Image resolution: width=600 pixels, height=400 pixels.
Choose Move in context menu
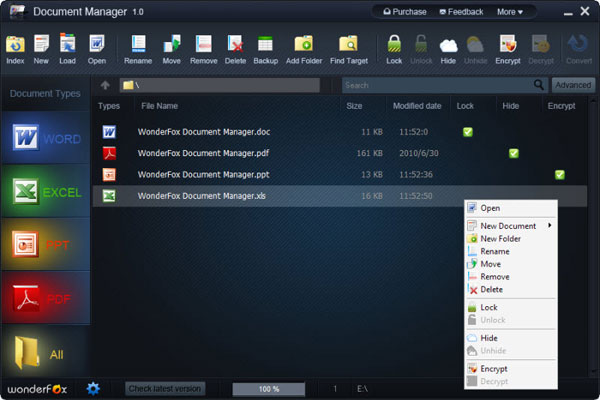point(510,264)
